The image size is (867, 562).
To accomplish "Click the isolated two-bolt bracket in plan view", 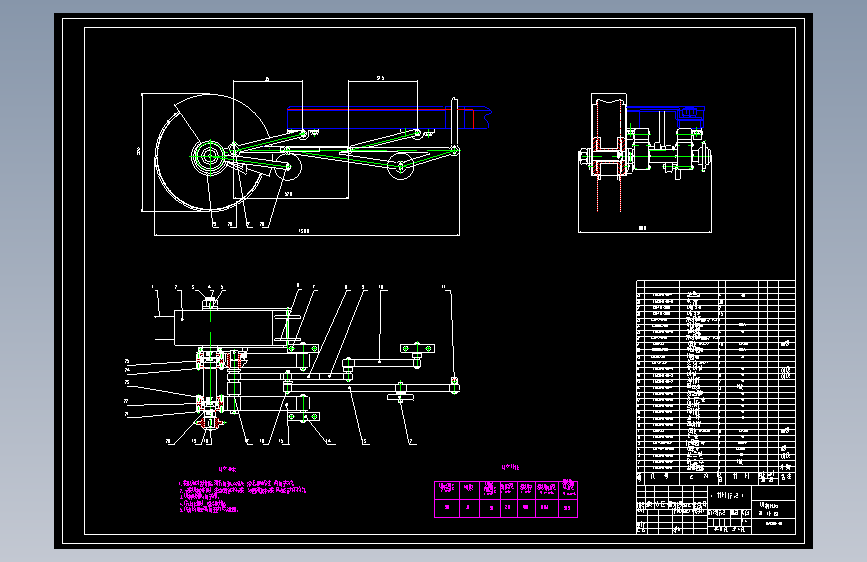I will [x=417, y=348].
